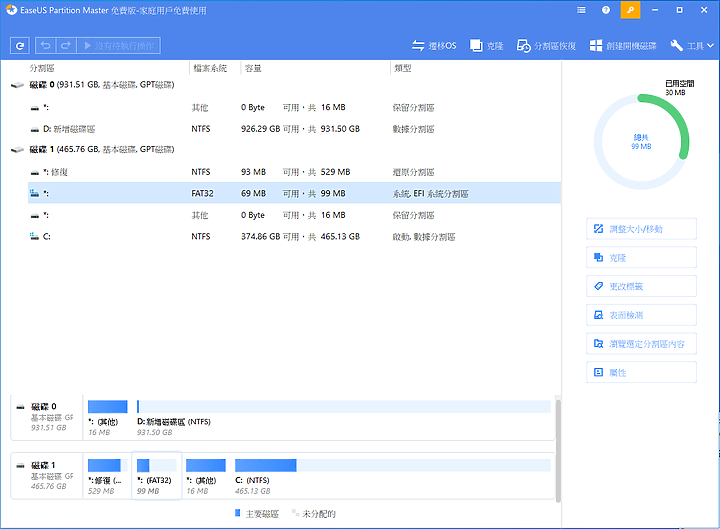Click the Unallocated (未分配的) legend swatch

click(x=295, y=513)
